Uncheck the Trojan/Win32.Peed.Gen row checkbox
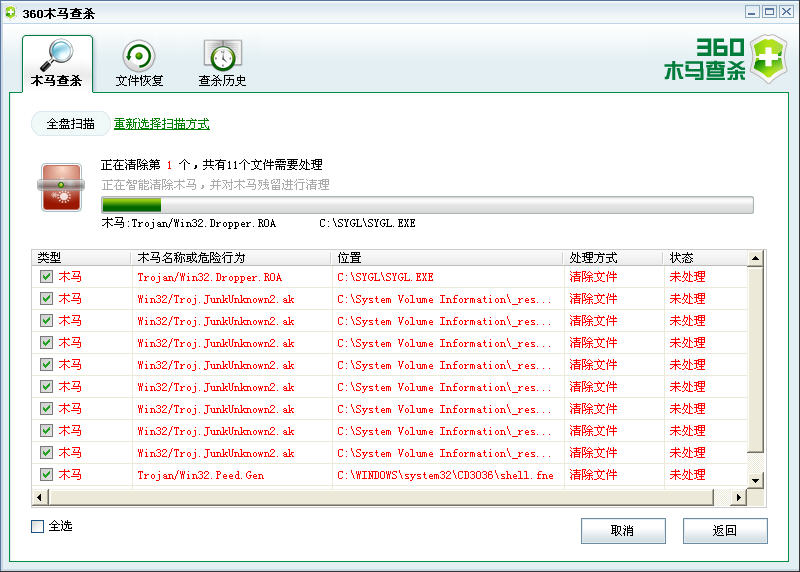This screenshot has width=800, height=572. pos(46,475)
